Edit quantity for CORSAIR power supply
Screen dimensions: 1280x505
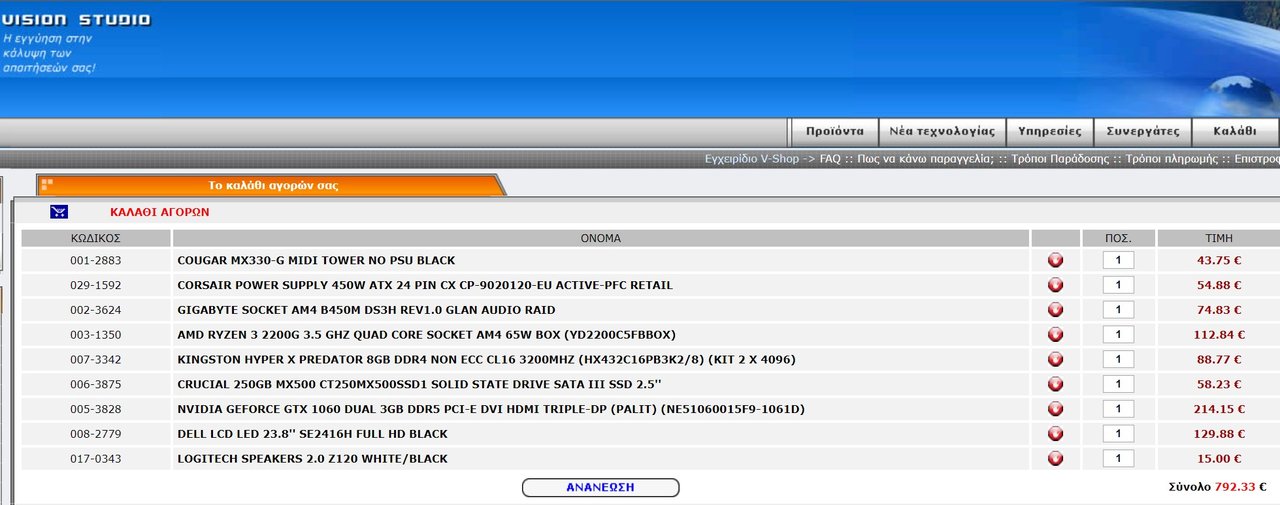(1118, 285)
